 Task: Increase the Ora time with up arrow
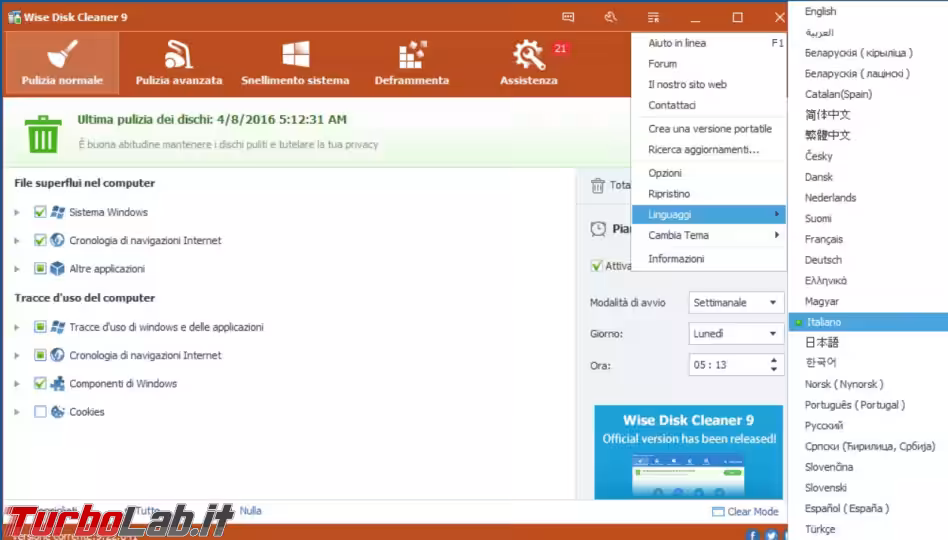[x=773, y=360]
